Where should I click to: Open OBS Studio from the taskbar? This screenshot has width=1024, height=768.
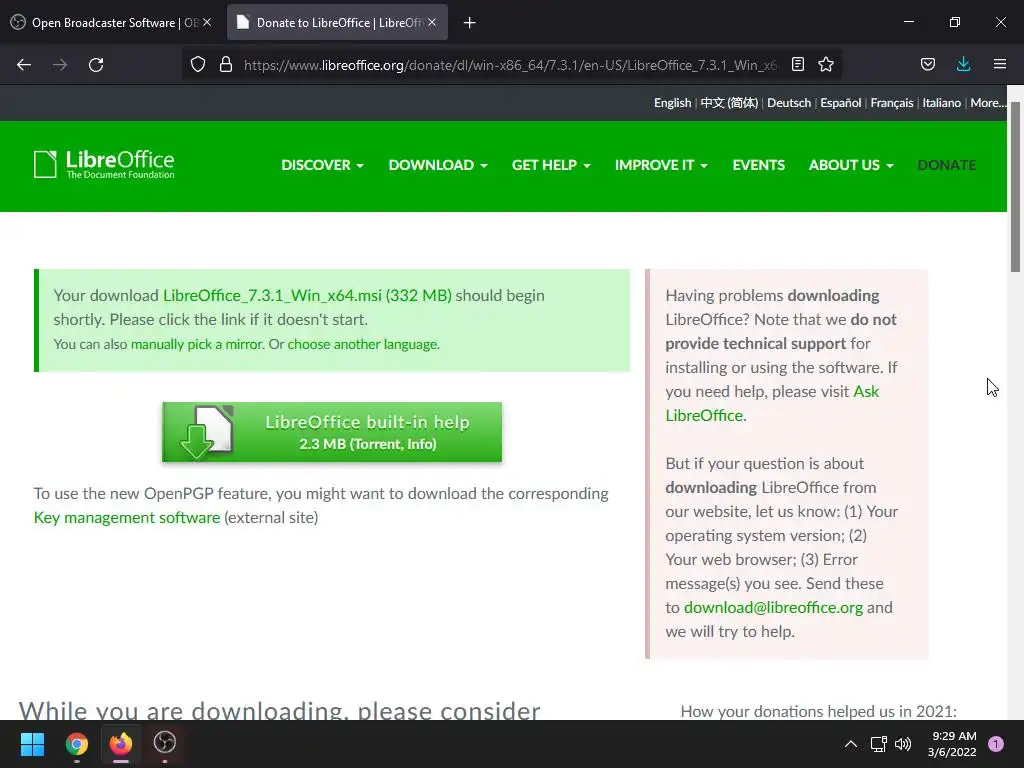click(x=165, y=743)
